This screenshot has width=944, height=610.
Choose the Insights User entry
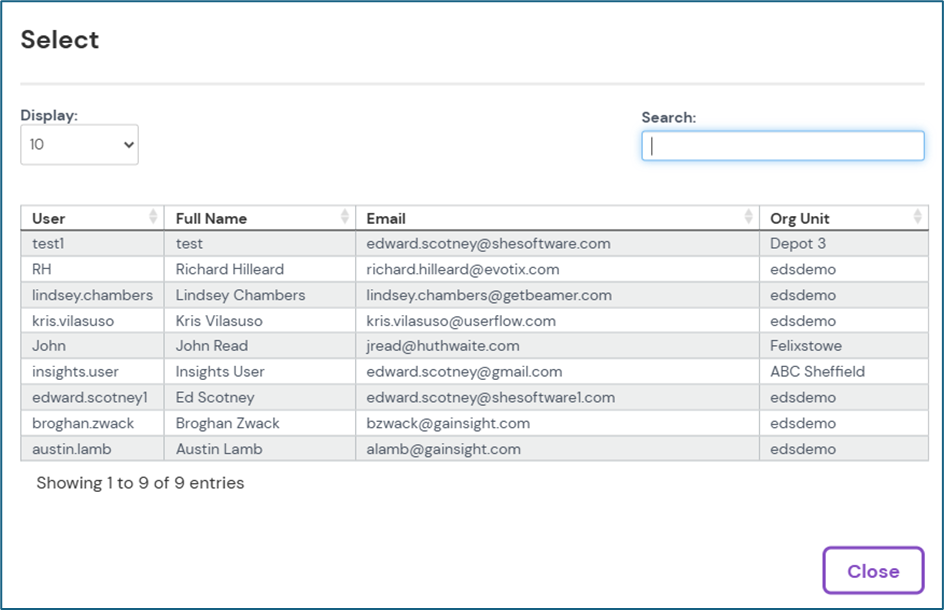point(220,372)
